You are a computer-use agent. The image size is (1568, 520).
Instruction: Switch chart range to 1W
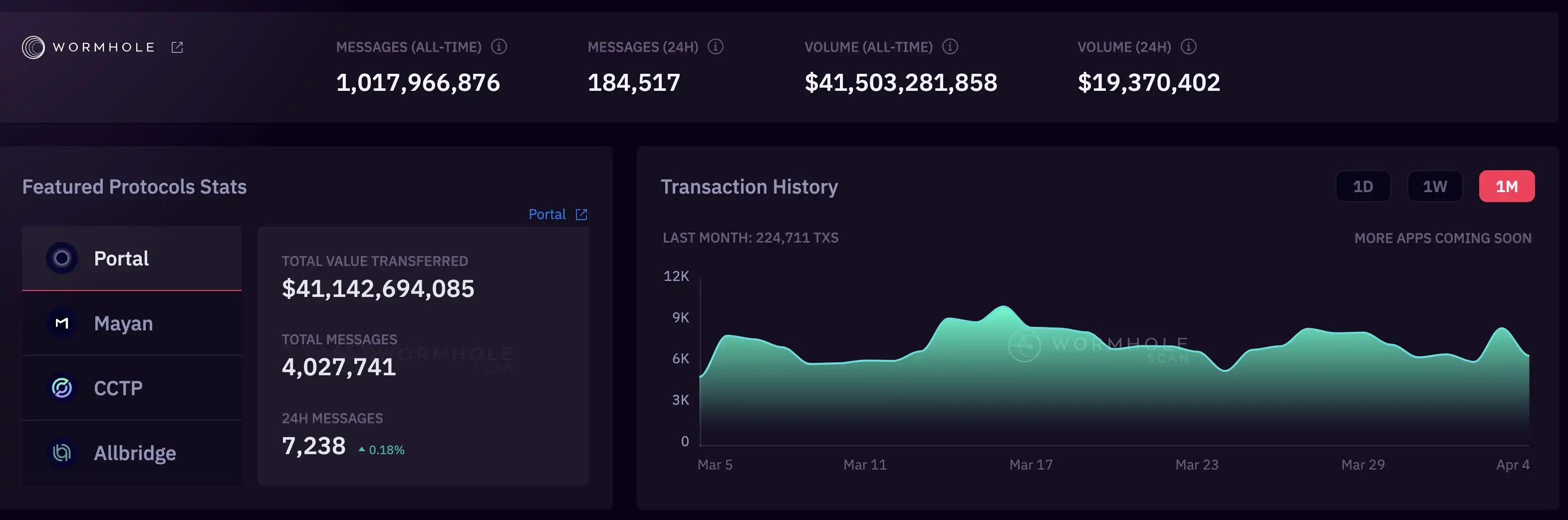(1435, 186)
